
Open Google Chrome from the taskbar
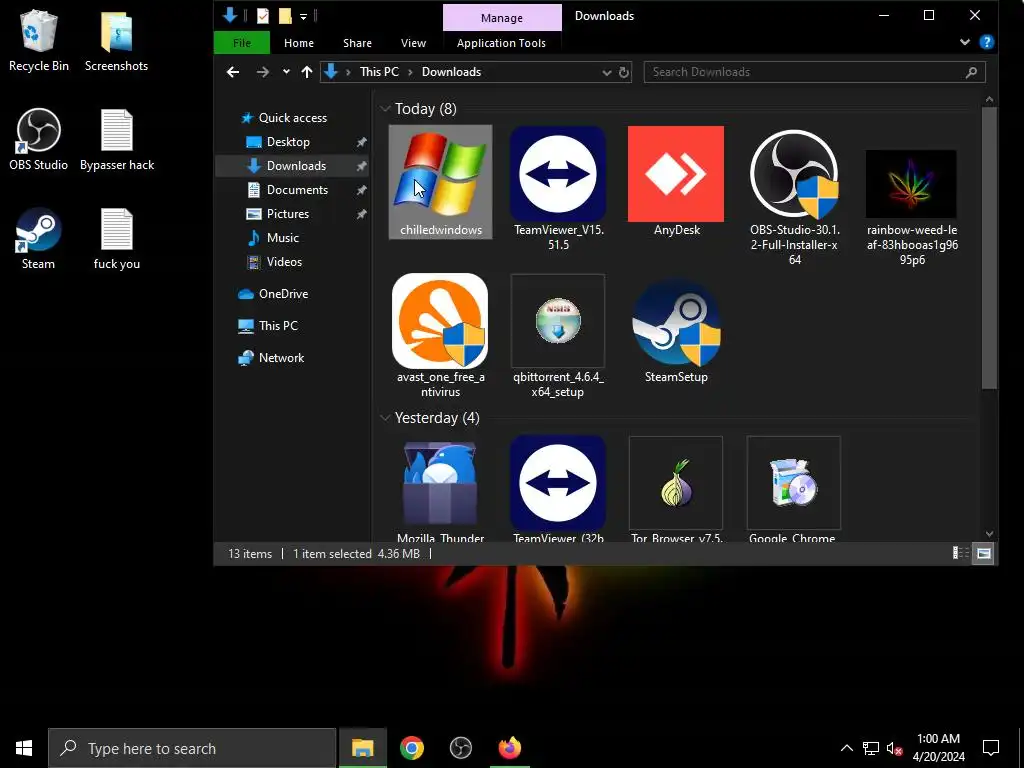[411, 748]
